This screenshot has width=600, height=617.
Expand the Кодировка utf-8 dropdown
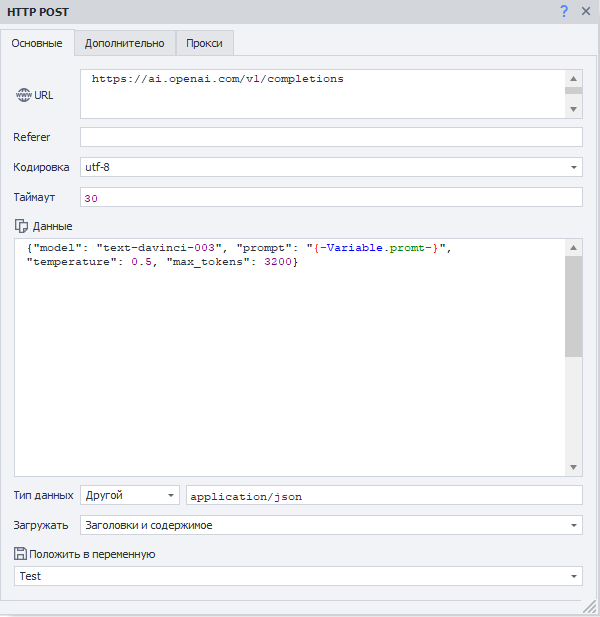[574, 167]
